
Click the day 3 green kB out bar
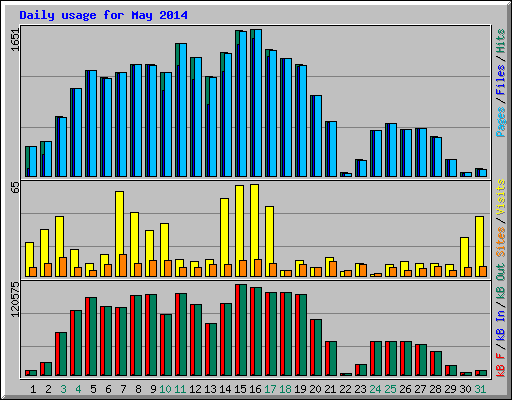[x=63, y=354]
